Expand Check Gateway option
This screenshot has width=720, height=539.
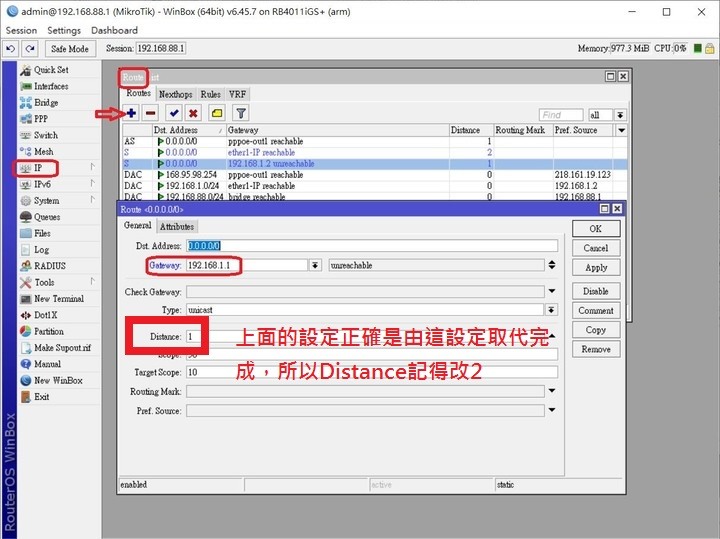point(552,291)
